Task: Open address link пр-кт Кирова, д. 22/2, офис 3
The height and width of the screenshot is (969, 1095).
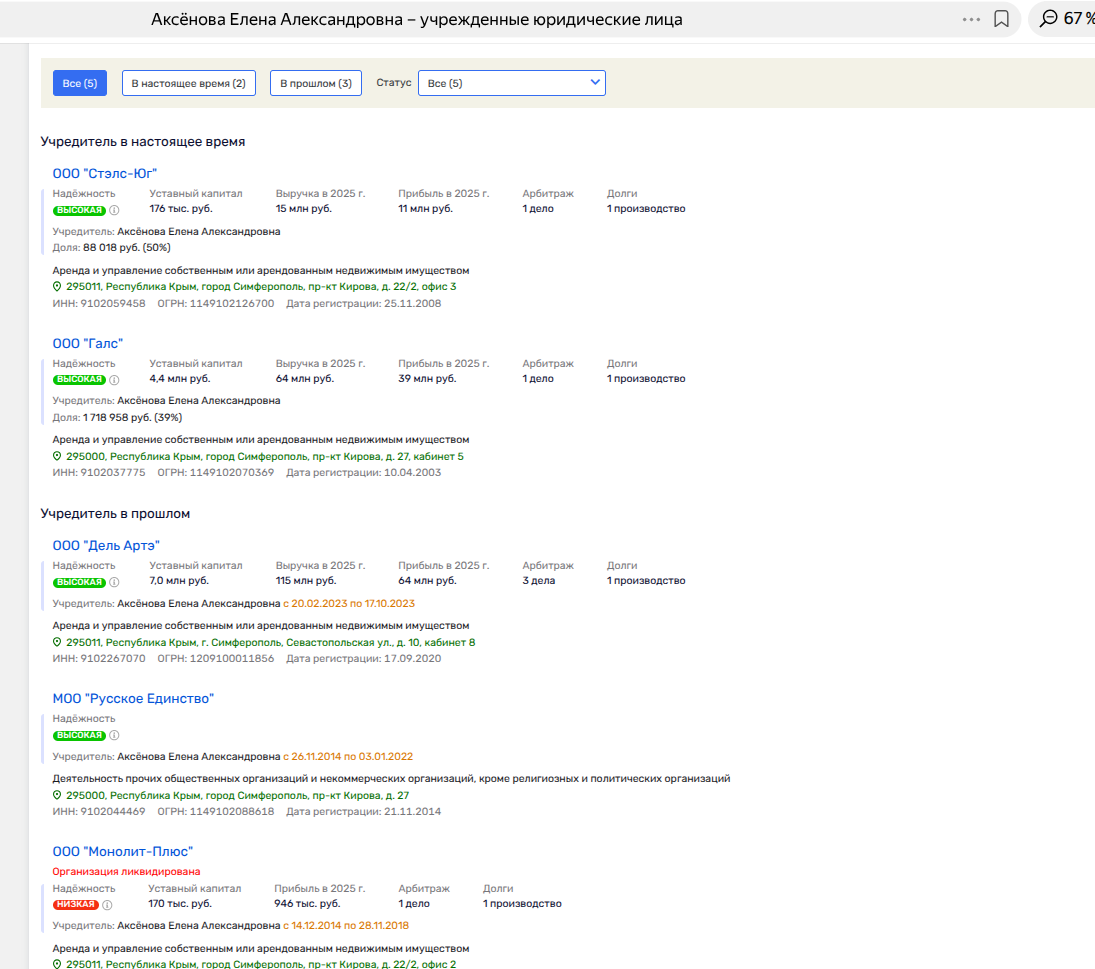Action: click(x=261, y=286)
